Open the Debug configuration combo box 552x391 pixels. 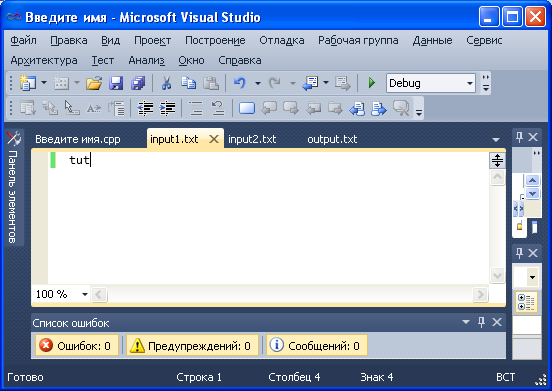pos(431,83)
